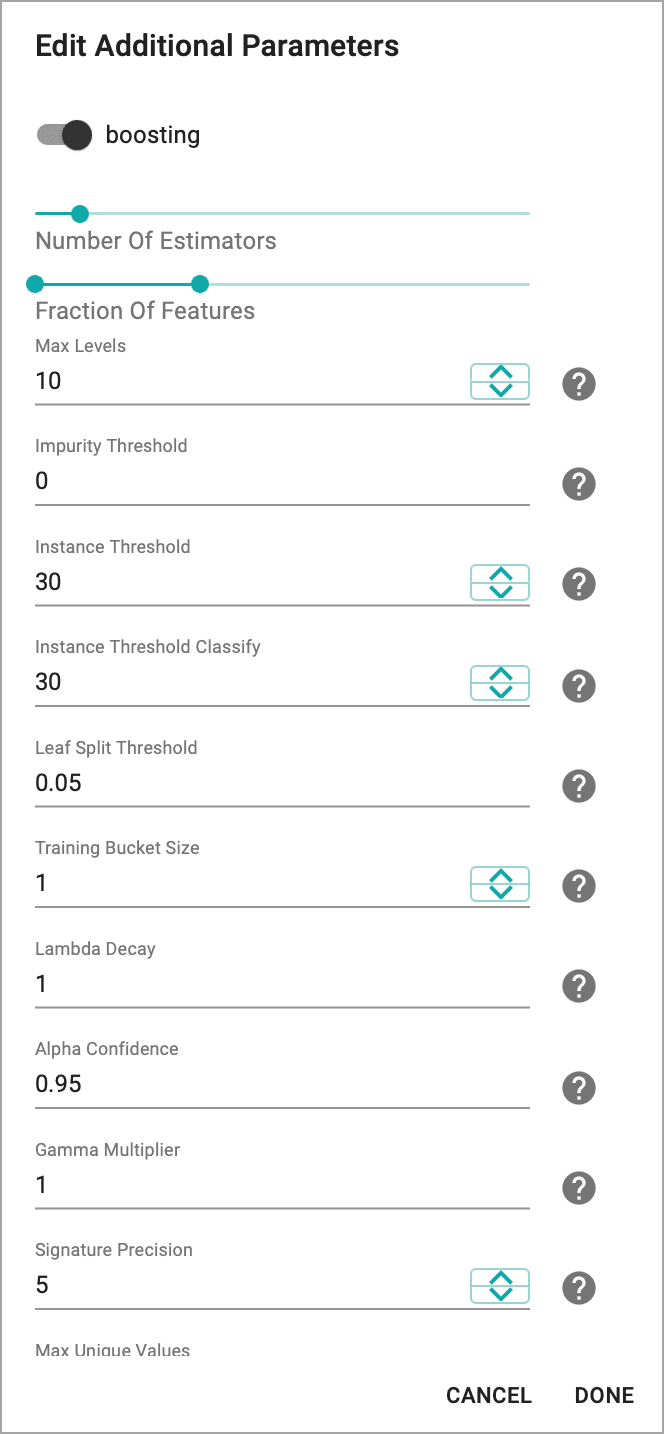Show help for Instance Threshold
This screenshot has width=664, height=1434.
click(x=579, y=584)
